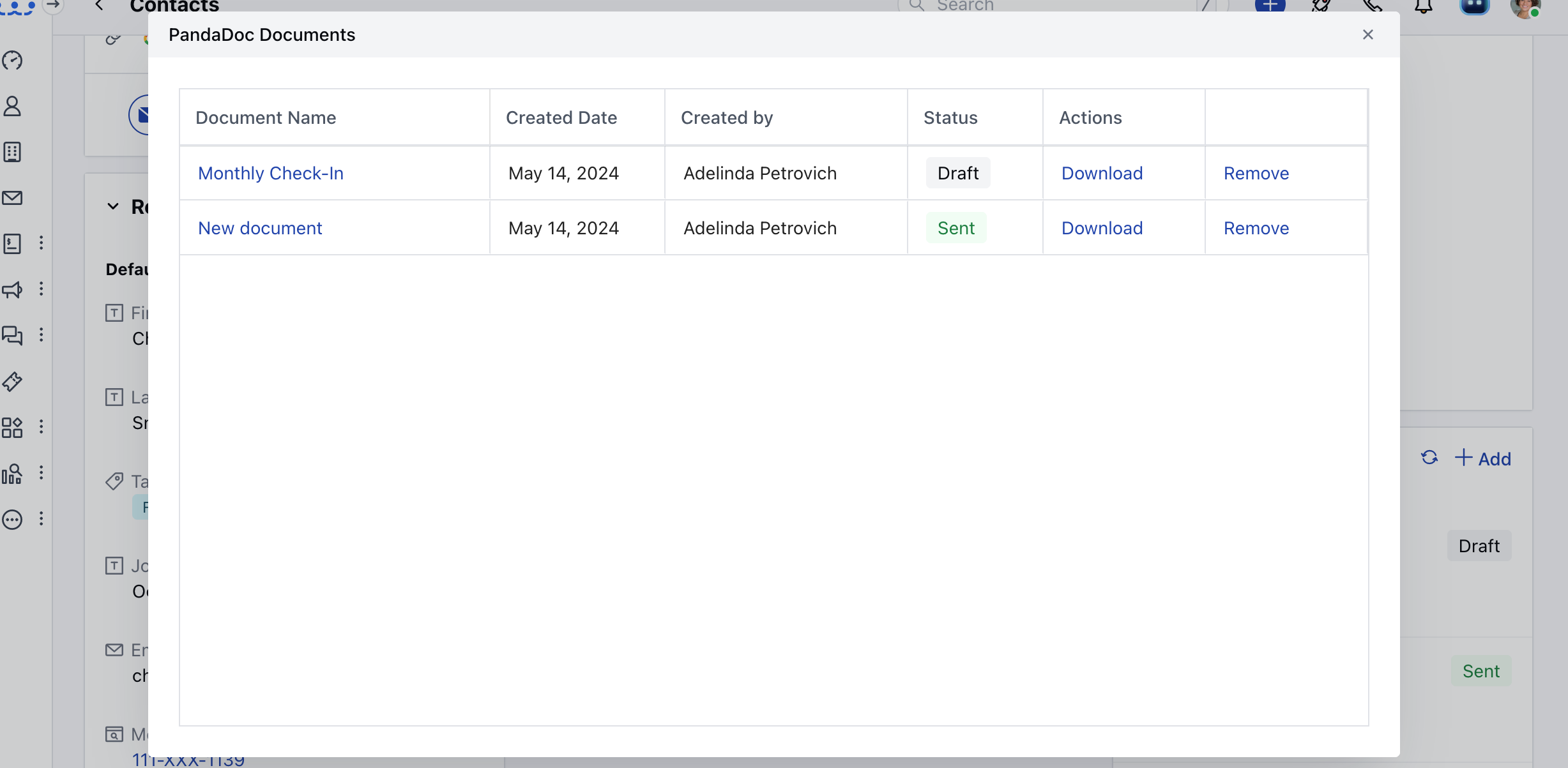
Task: Click the quick add plus button in top bar
Action: click(x=1270, y=6)
